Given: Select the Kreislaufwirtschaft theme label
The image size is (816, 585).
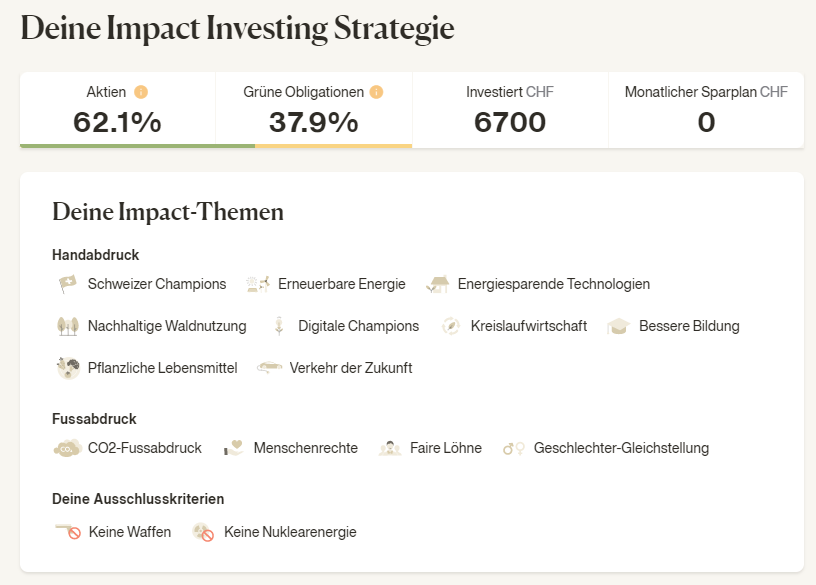Looking at the screenshot, I should coord(529,326).
